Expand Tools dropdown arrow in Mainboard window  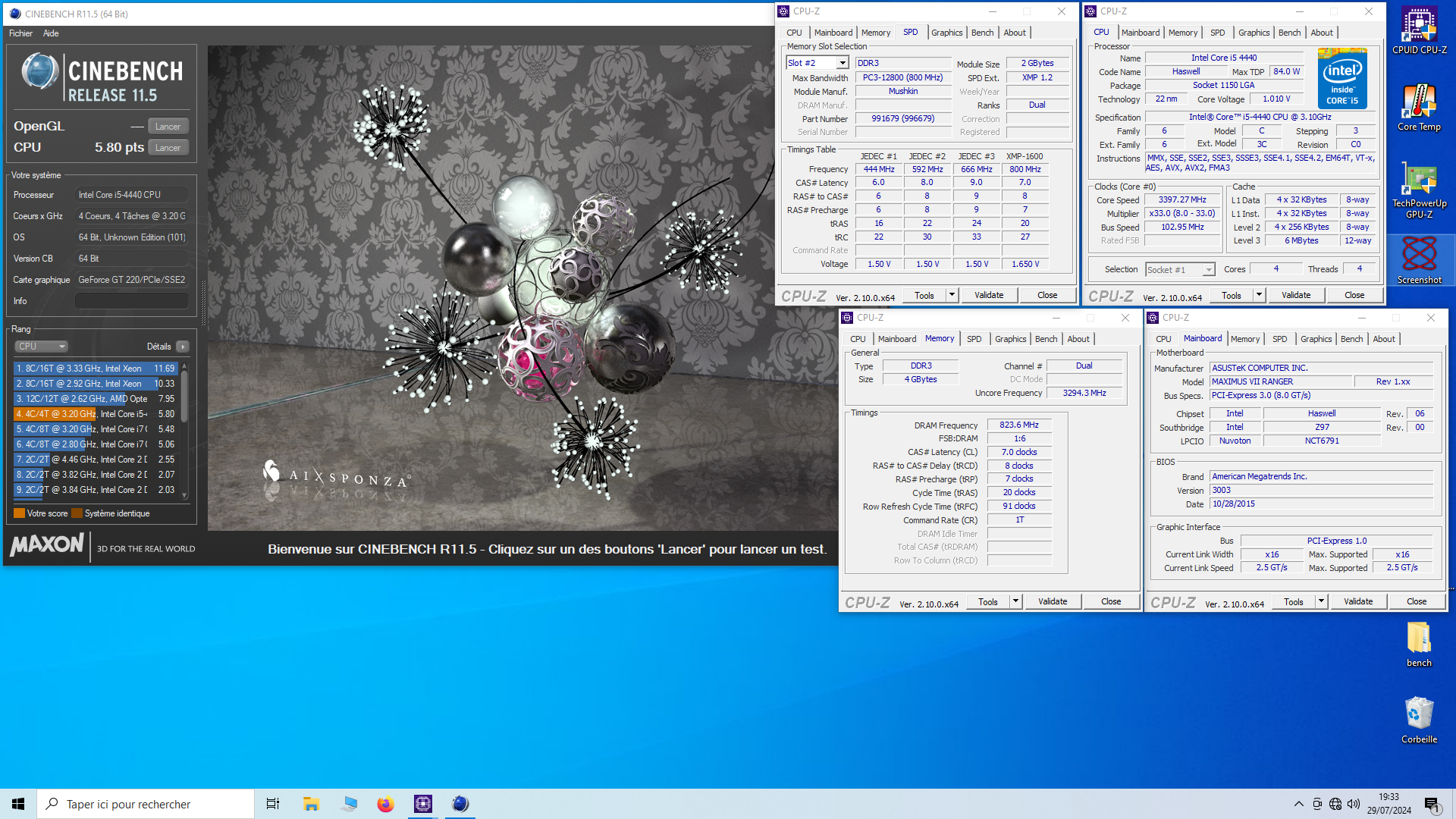[x=1322, y=601]
